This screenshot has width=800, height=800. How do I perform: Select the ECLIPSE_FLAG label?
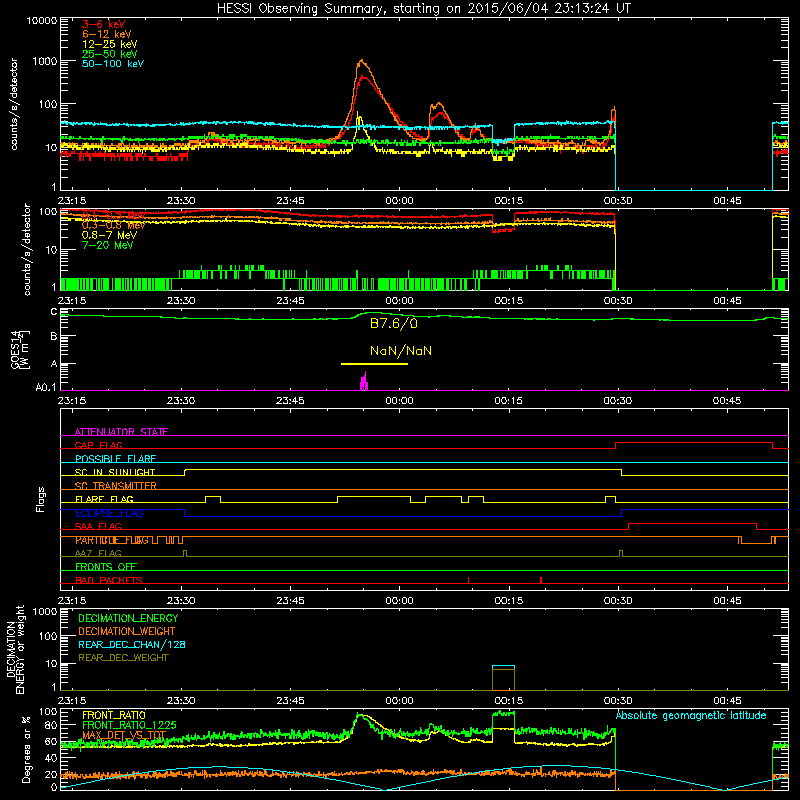click(109, 513)
